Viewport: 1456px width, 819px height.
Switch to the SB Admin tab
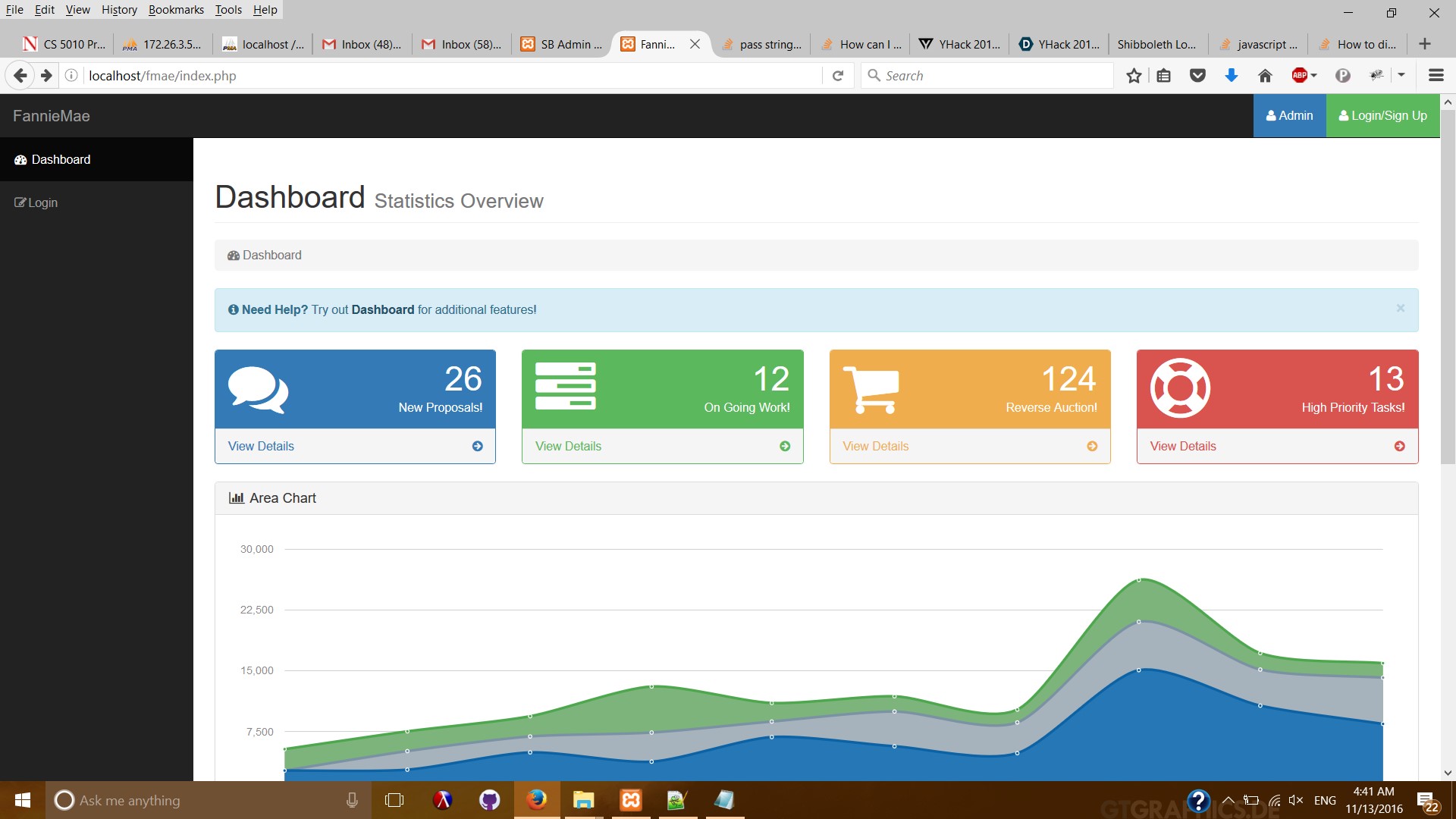click(562, 45)
